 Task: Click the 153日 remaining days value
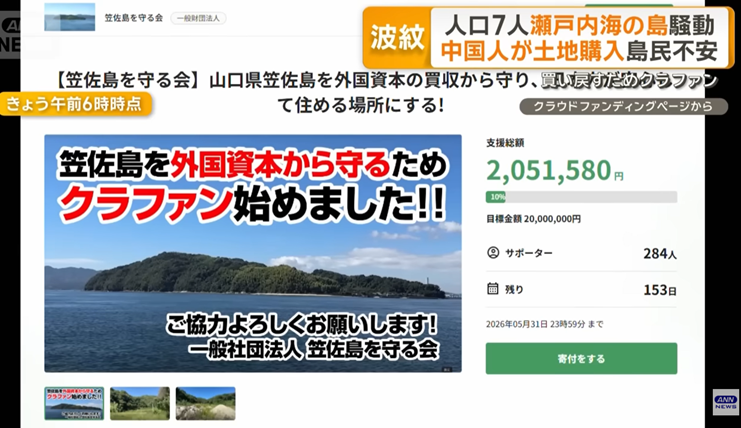click(660, 290)
